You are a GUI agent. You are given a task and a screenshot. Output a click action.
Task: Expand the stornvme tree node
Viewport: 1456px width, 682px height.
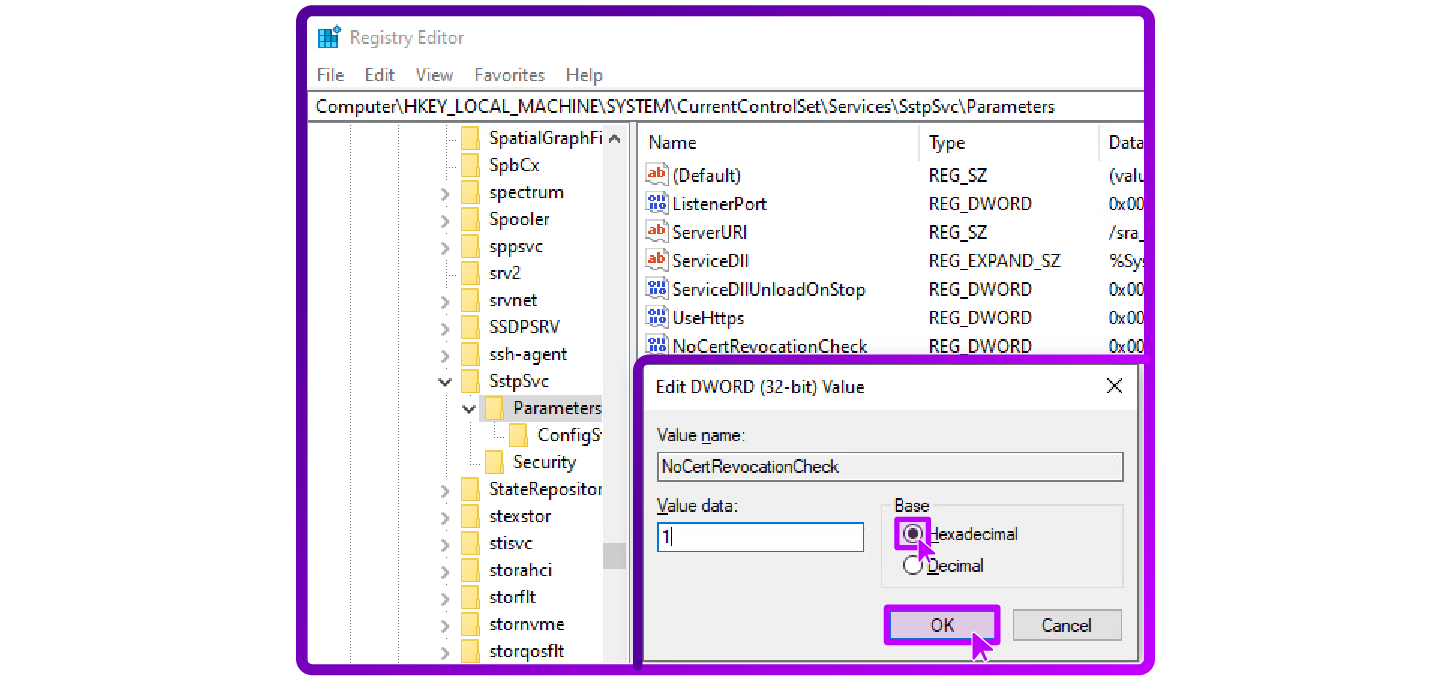coord(445,625)
